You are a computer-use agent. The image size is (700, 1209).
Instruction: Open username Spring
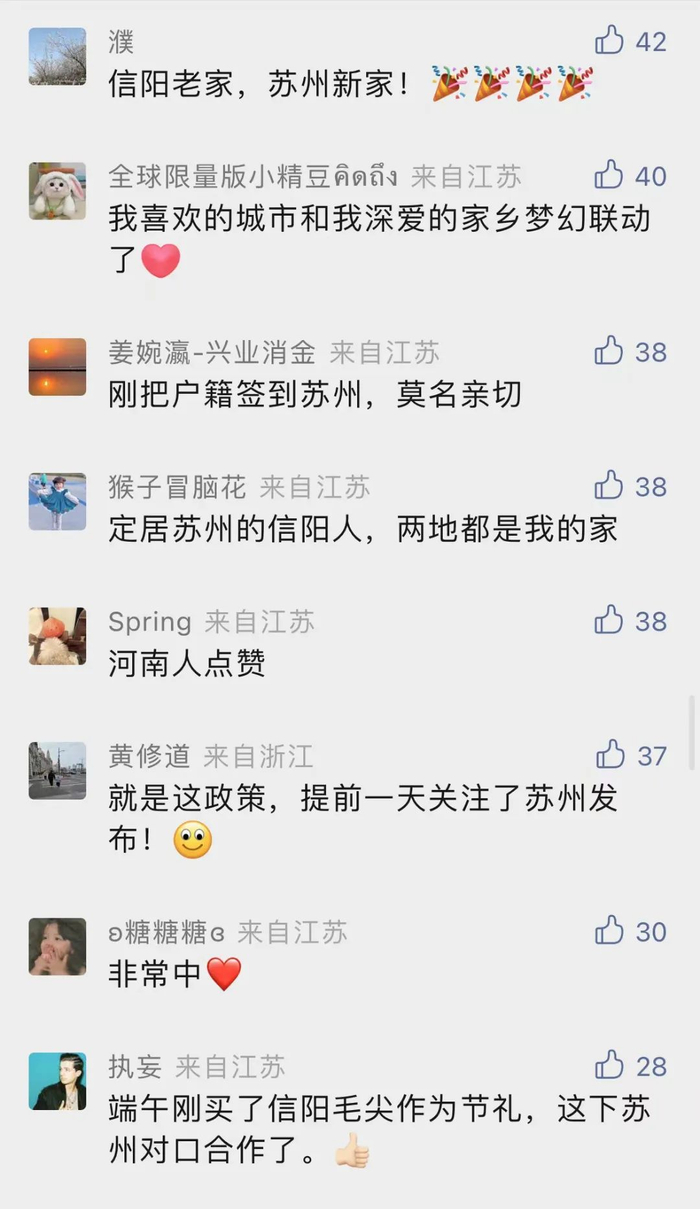click(150, 622)
